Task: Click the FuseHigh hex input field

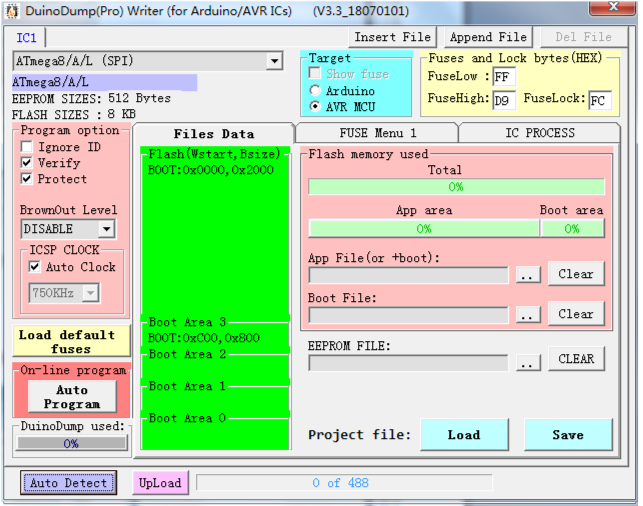Action: [x=504, y=100]
